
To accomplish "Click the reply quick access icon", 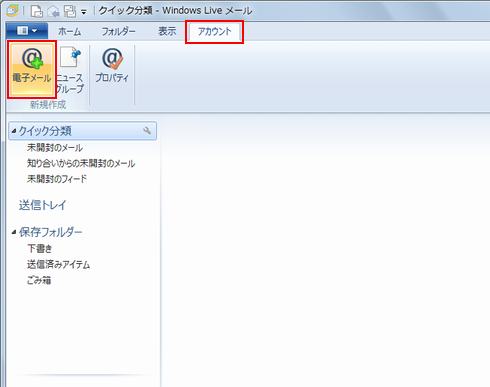I will point(53,12).
